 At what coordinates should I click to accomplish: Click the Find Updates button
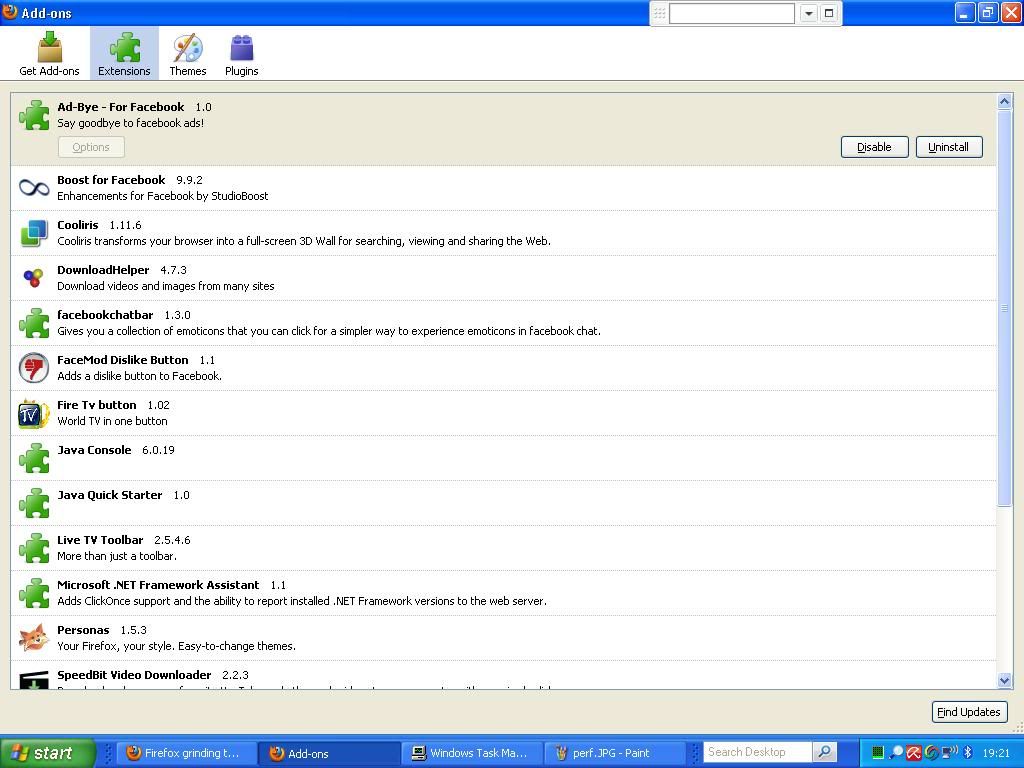[x=968, y=712]
